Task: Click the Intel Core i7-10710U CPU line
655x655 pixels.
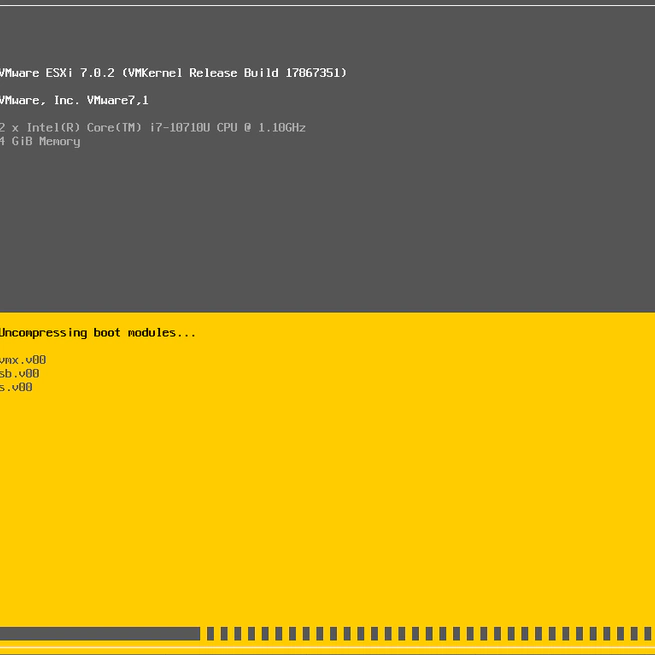Action: (x=152, y=127)
